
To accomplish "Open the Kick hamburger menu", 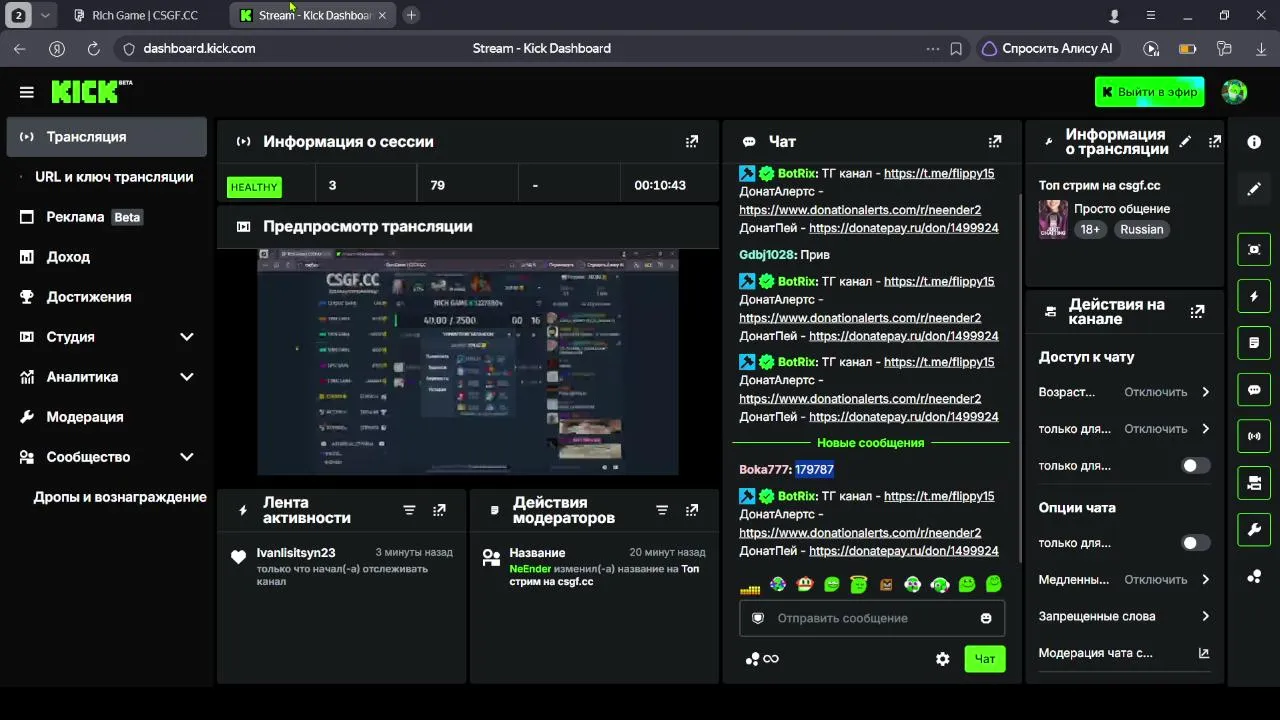I will pos(26,92).
